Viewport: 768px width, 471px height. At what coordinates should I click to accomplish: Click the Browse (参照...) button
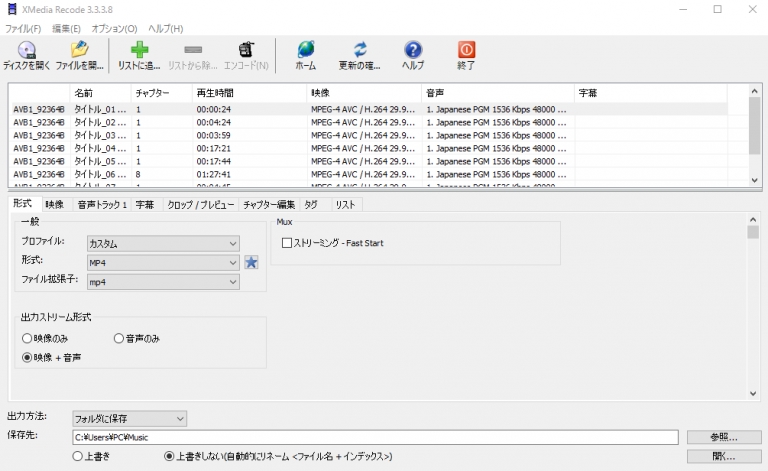[724, 437]
